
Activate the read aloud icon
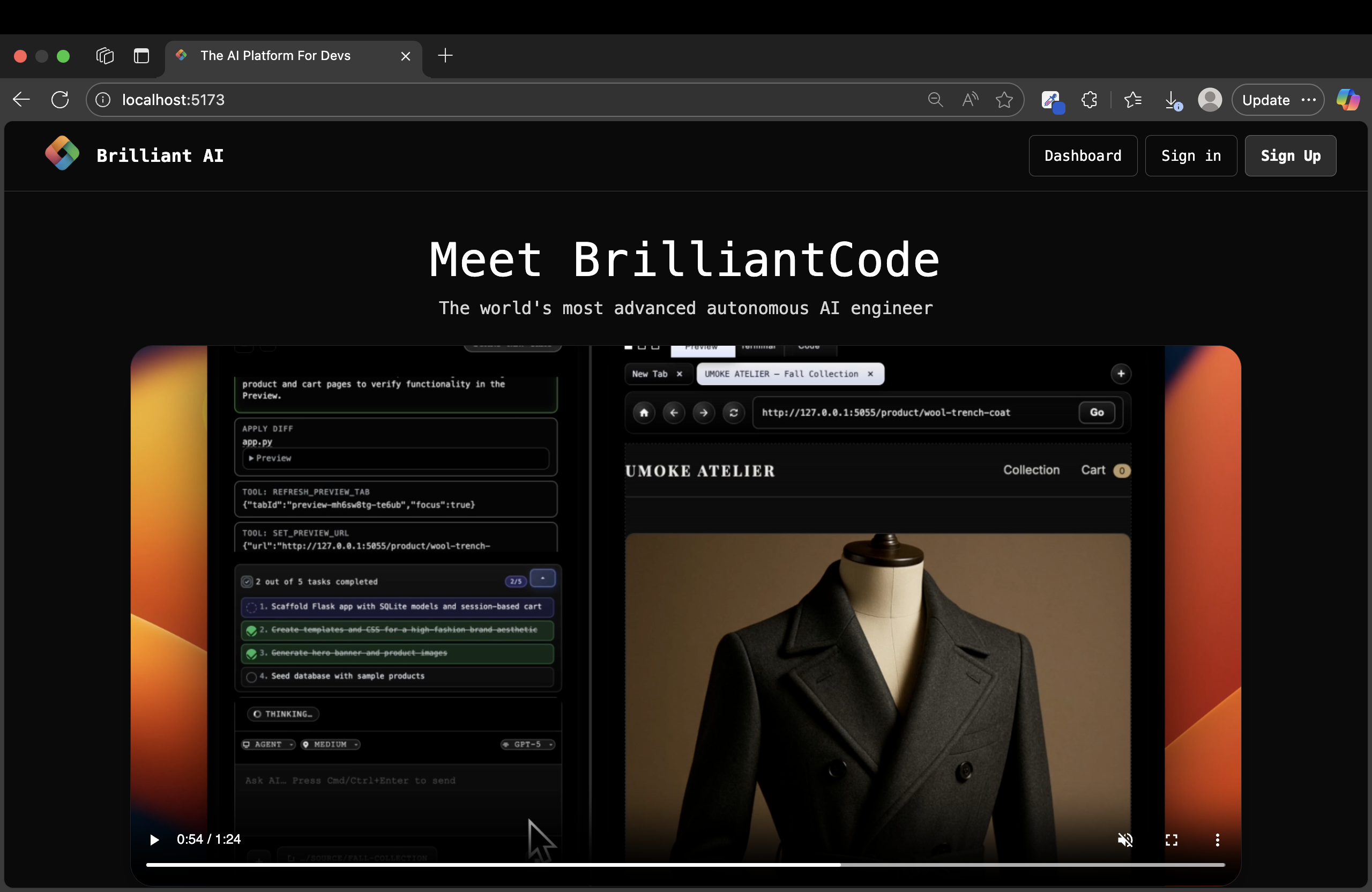click(x=970, y=99)
